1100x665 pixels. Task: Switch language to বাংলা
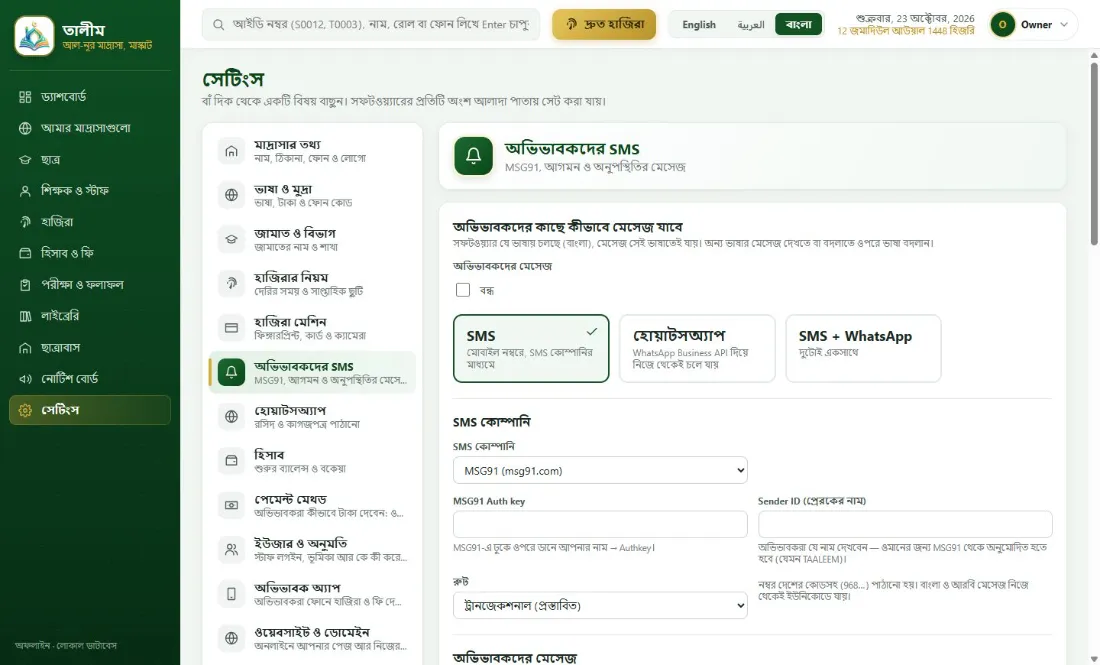coord(798,25)
